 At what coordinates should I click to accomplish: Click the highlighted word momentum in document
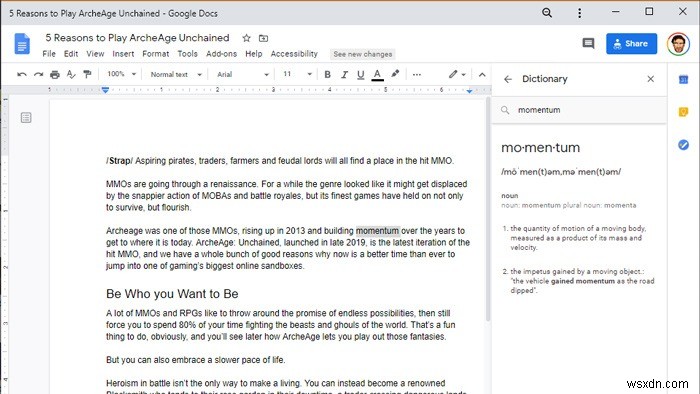tap(378, 231)
